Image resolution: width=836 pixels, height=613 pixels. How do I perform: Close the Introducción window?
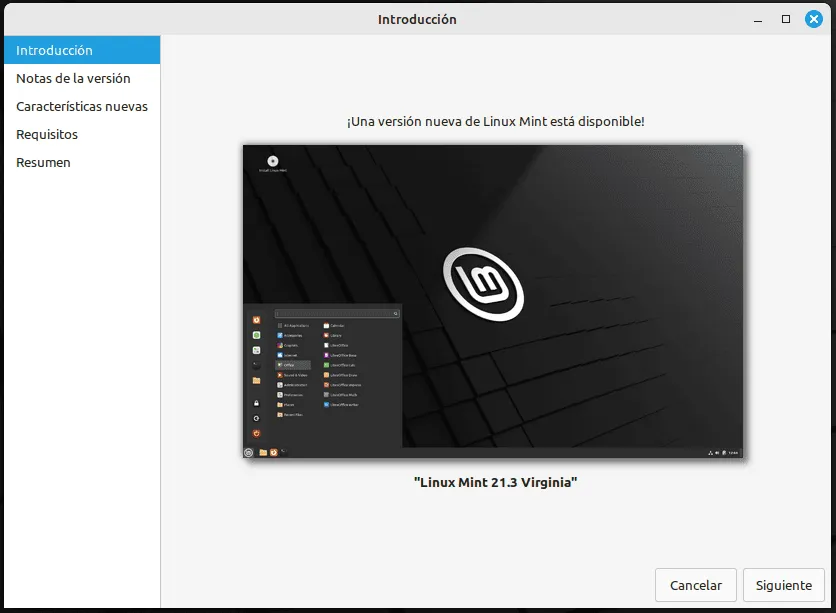(814, 19)
